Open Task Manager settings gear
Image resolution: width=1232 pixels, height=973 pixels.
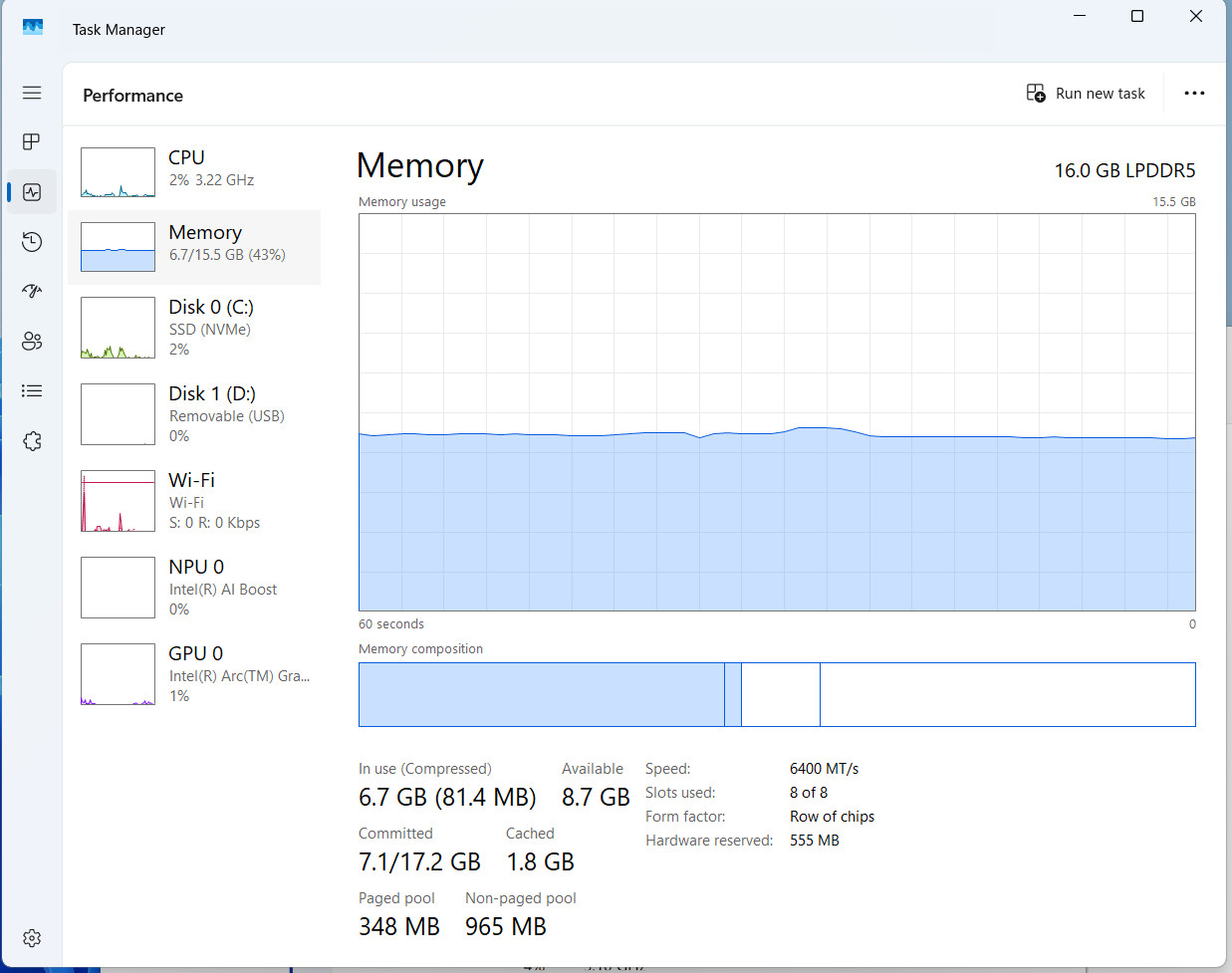click(x=32, y=938)
